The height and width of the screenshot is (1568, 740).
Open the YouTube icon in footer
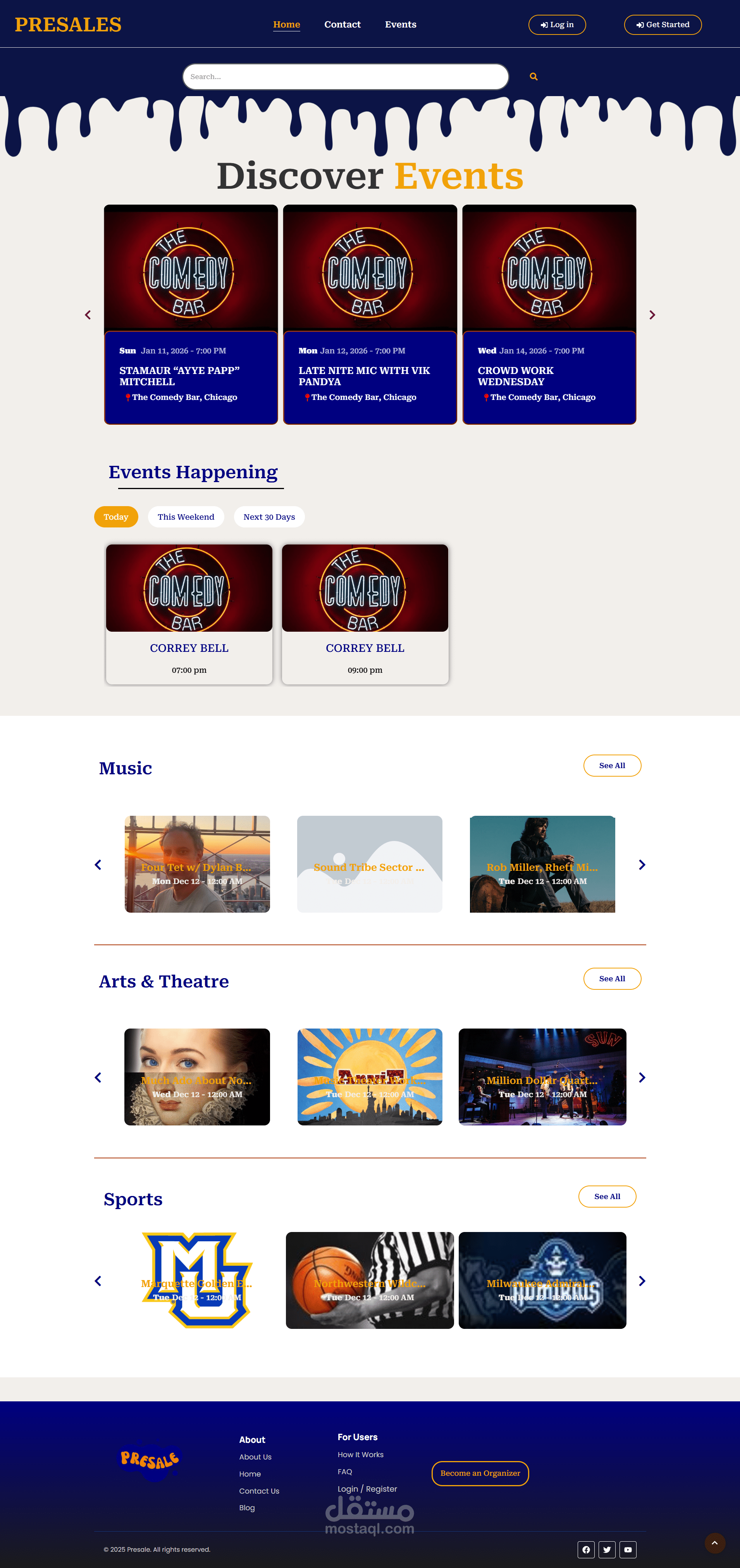(x=628, y=1549)
